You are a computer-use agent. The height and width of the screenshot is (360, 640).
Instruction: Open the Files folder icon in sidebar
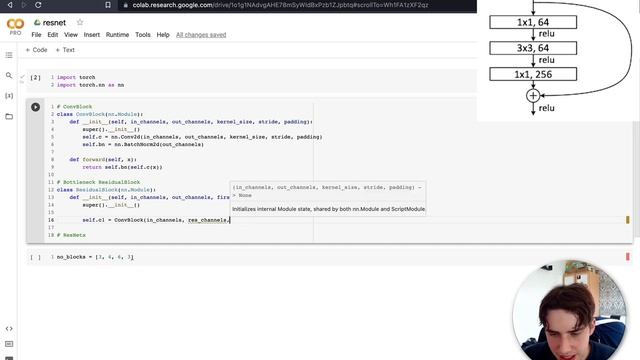click(x=9, y=116)
